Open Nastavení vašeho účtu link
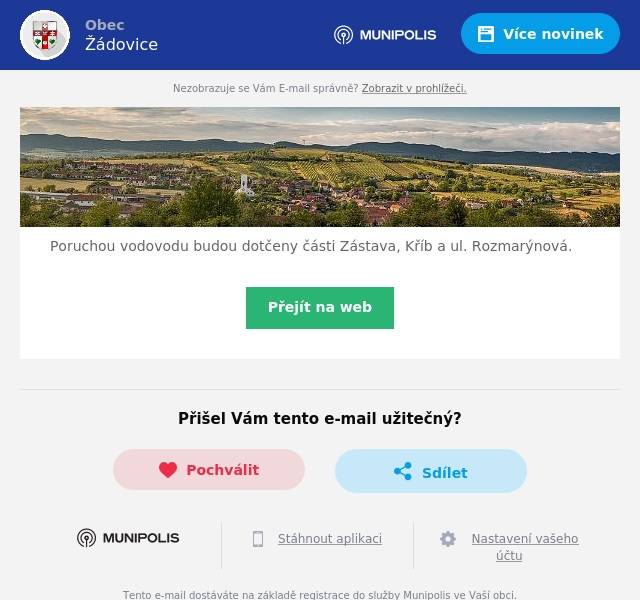 (x=525, y=547)
